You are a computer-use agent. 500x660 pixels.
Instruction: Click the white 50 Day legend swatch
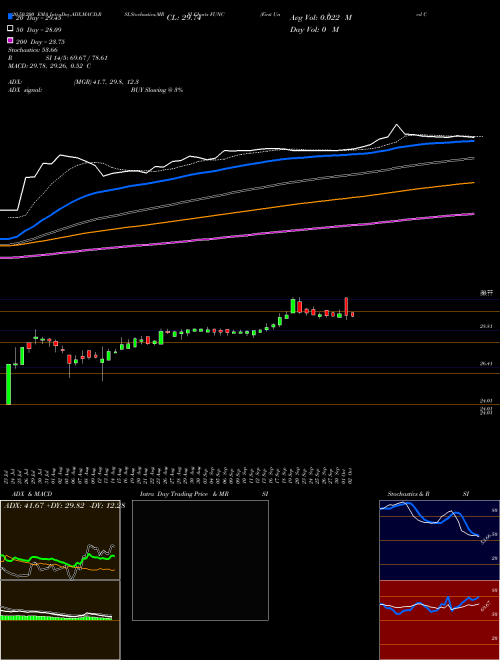(11, 29)
